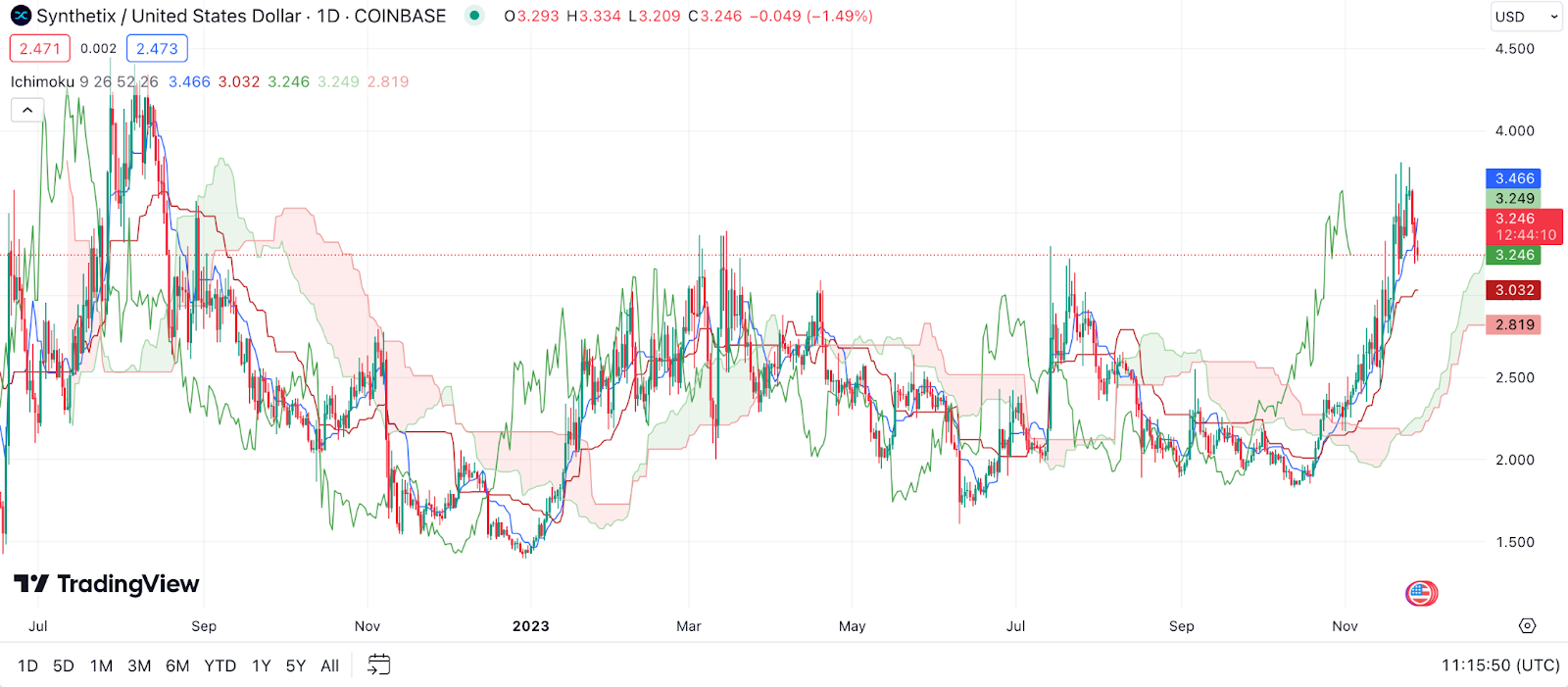This screenshot has height=687, width=1568.
Task: Click the Ichimoku value 3.466 in legend
Action: pos(189,81)
